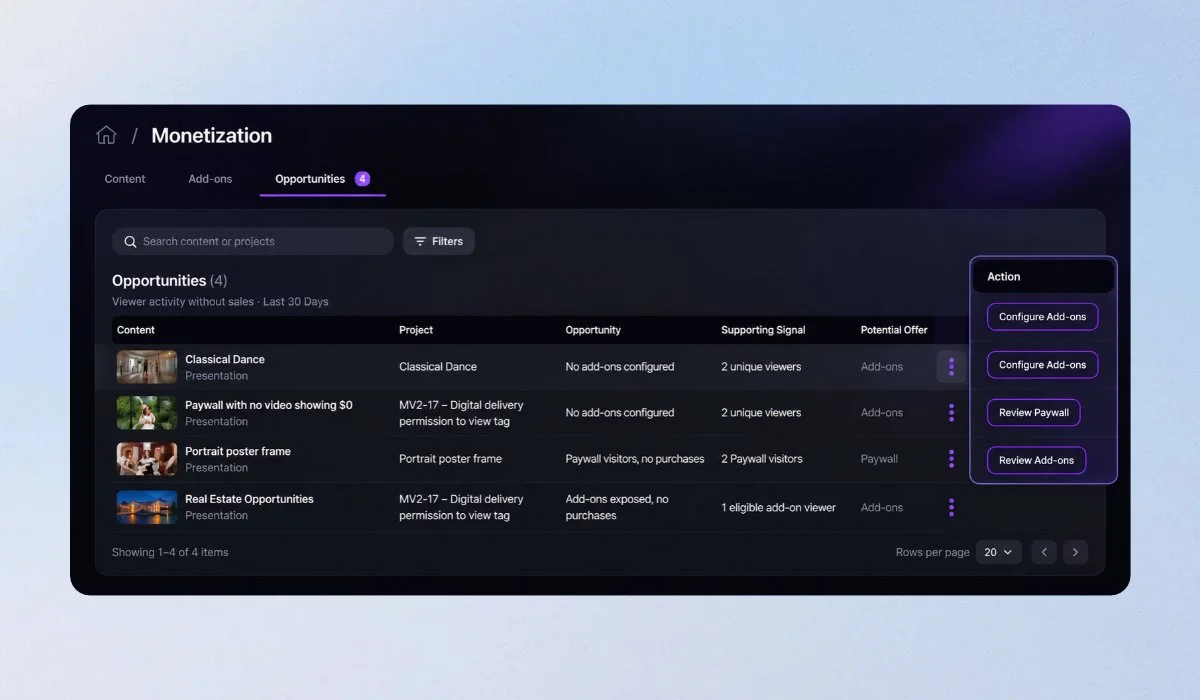Click the Review Add-ons button

click(x=1037, y=461)
